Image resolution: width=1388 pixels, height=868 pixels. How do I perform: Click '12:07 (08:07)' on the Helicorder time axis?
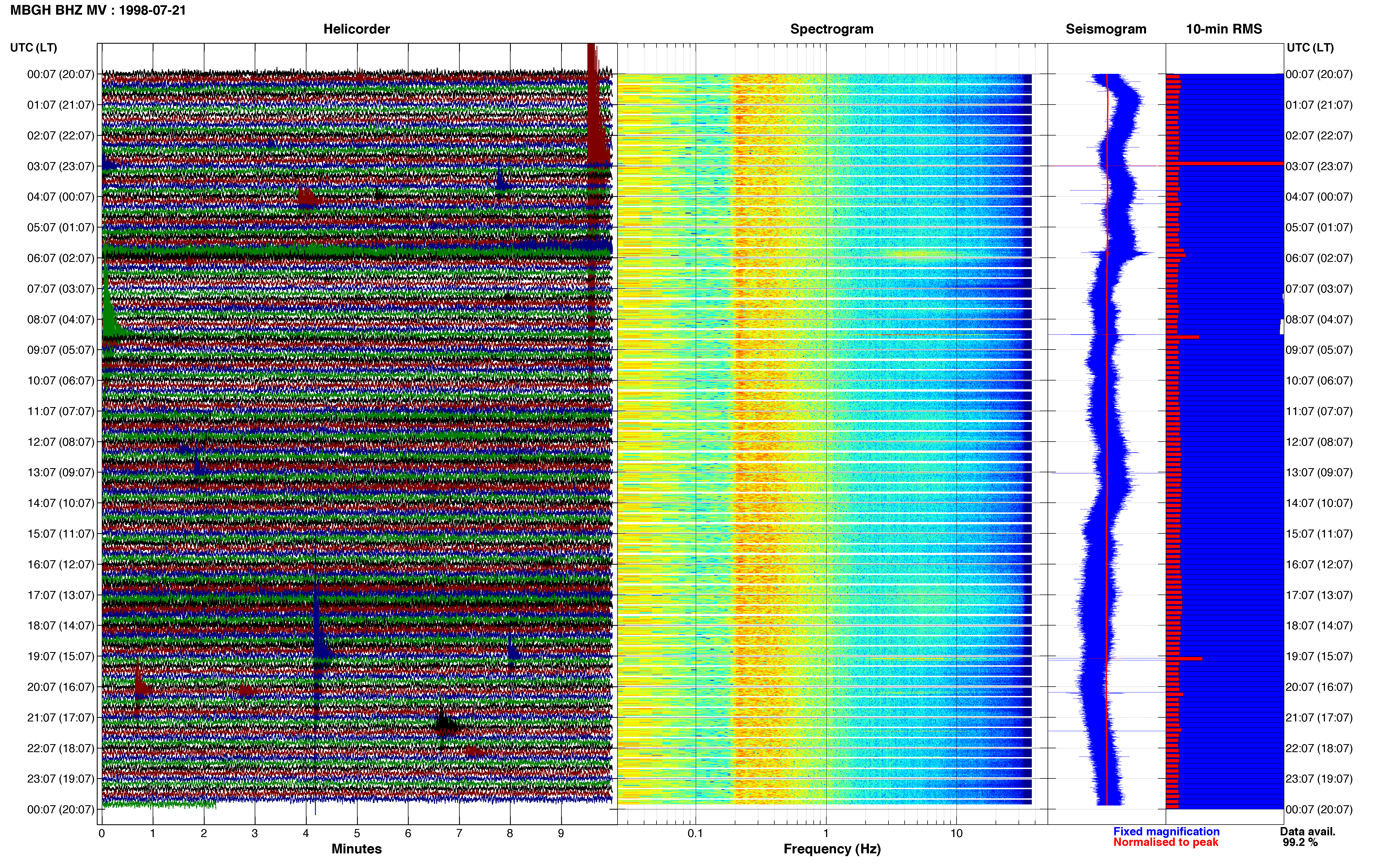(x=60, y=442)
